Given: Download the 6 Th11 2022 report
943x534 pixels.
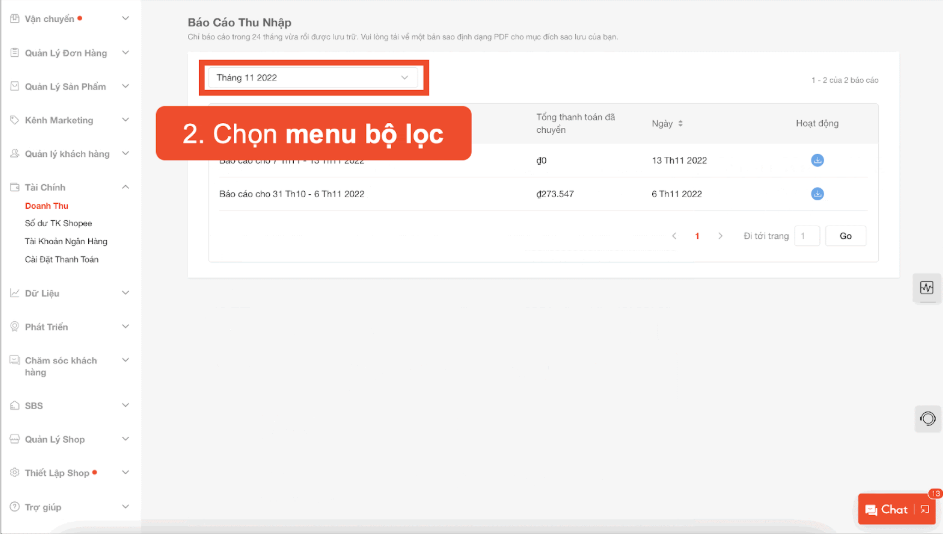Looking at the screenshot, I should [x=817, y=194].
